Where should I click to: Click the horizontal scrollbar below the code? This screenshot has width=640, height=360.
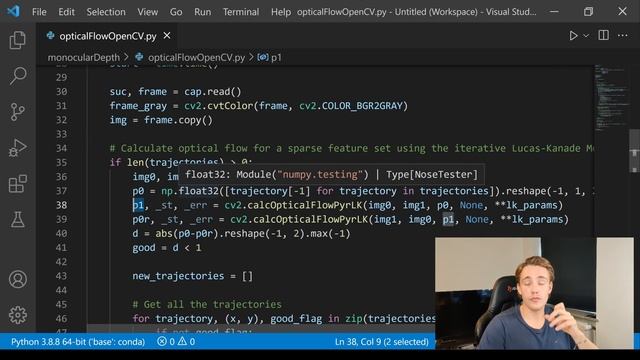point(261,329)
